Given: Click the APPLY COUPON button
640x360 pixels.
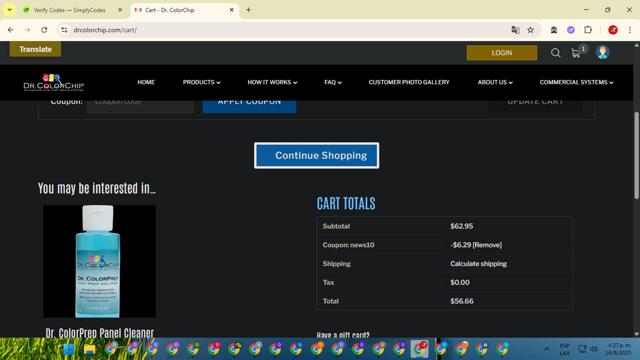Looking at the screenshot, I should coord(249,106).
